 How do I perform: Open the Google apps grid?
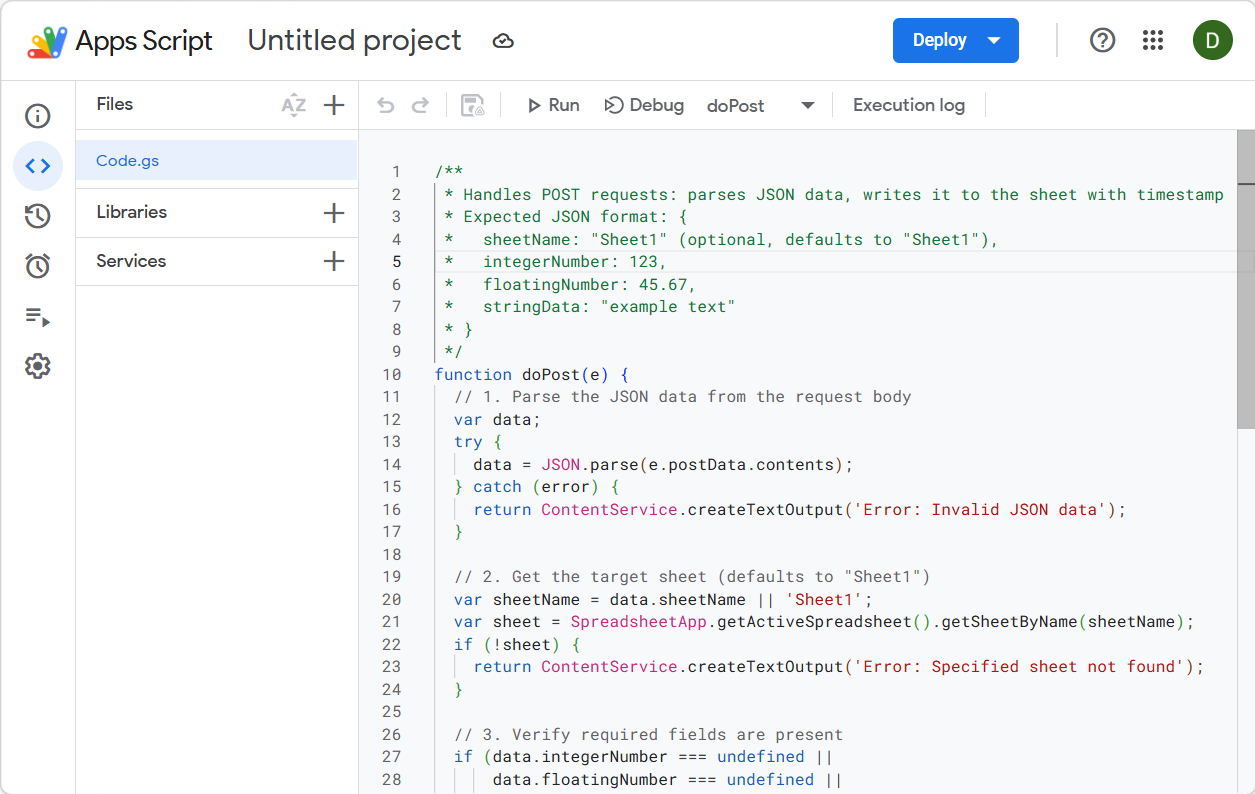coord(1153,40)
